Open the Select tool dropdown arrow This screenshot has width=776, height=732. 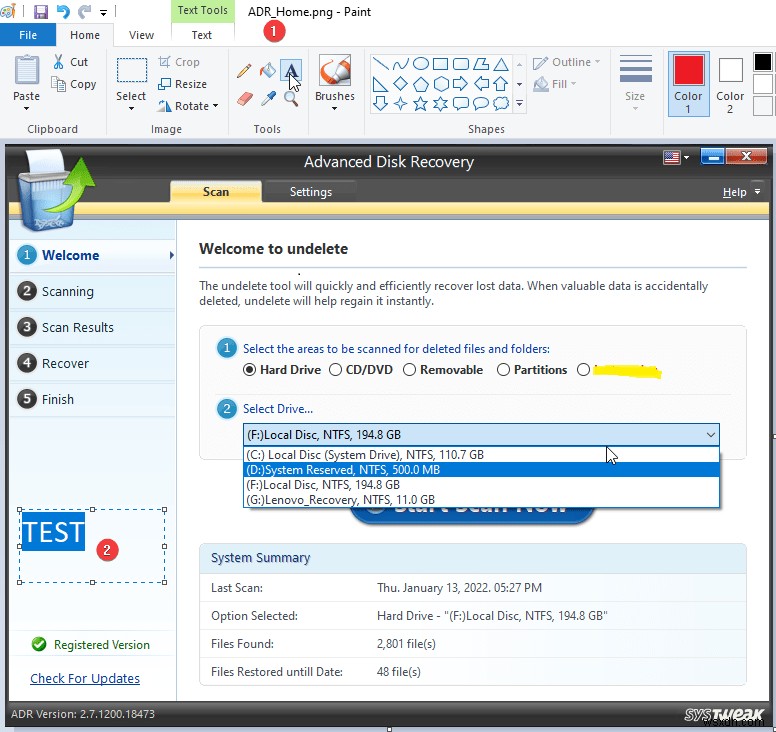pyautogui.click(x=131, y=108)
